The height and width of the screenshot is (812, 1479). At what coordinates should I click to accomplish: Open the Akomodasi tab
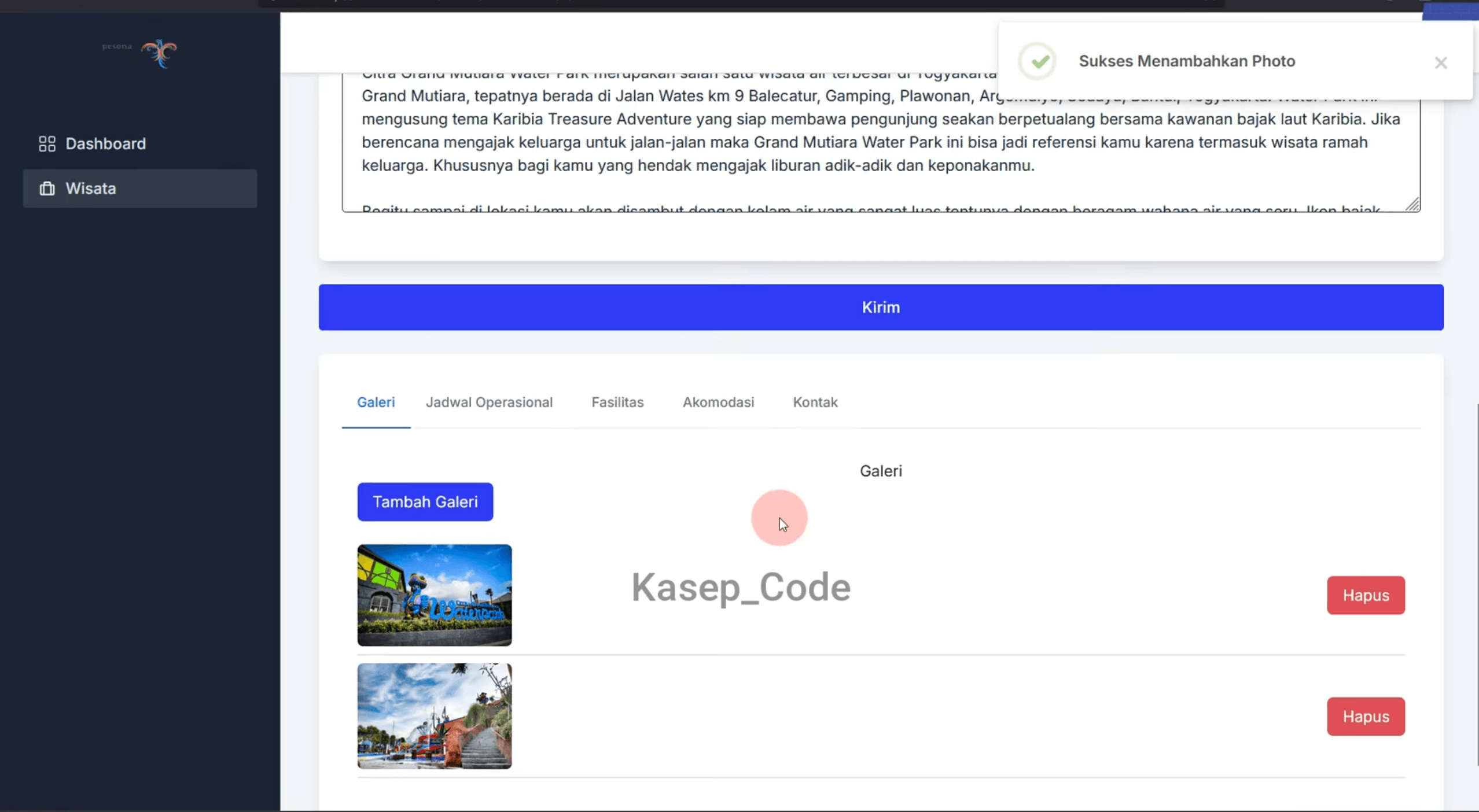tap(718, 402)
